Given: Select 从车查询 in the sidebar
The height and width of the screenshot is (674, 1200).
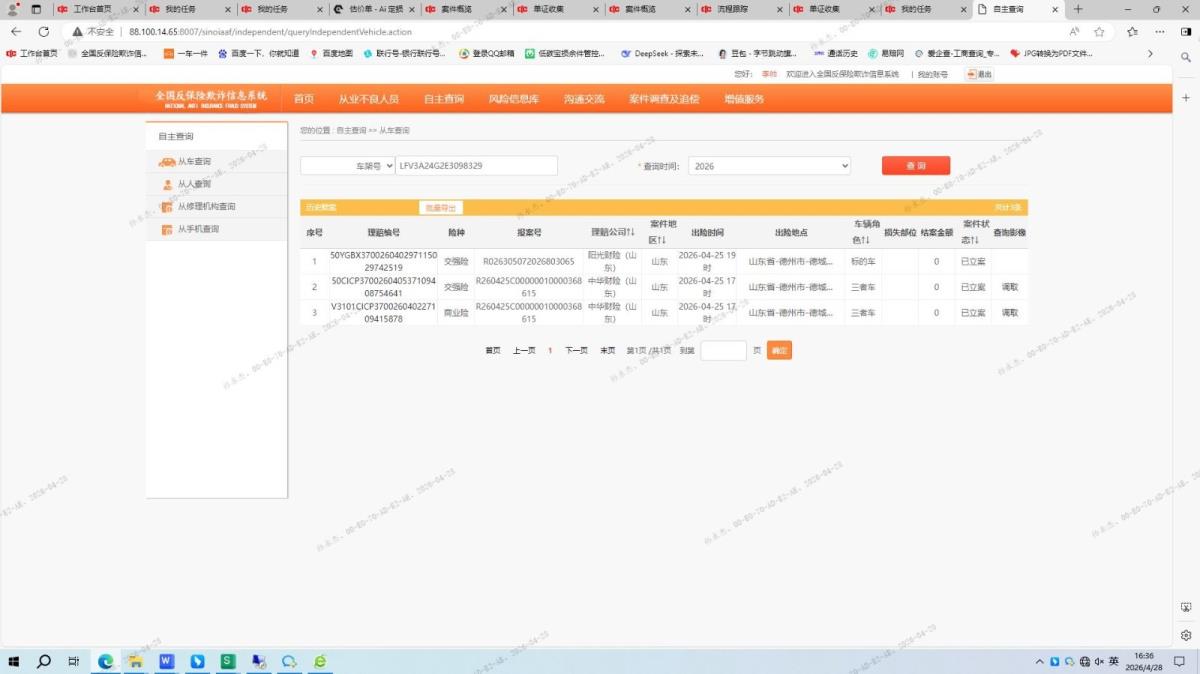Looking at the screenshot, I should tap(194, 161).
